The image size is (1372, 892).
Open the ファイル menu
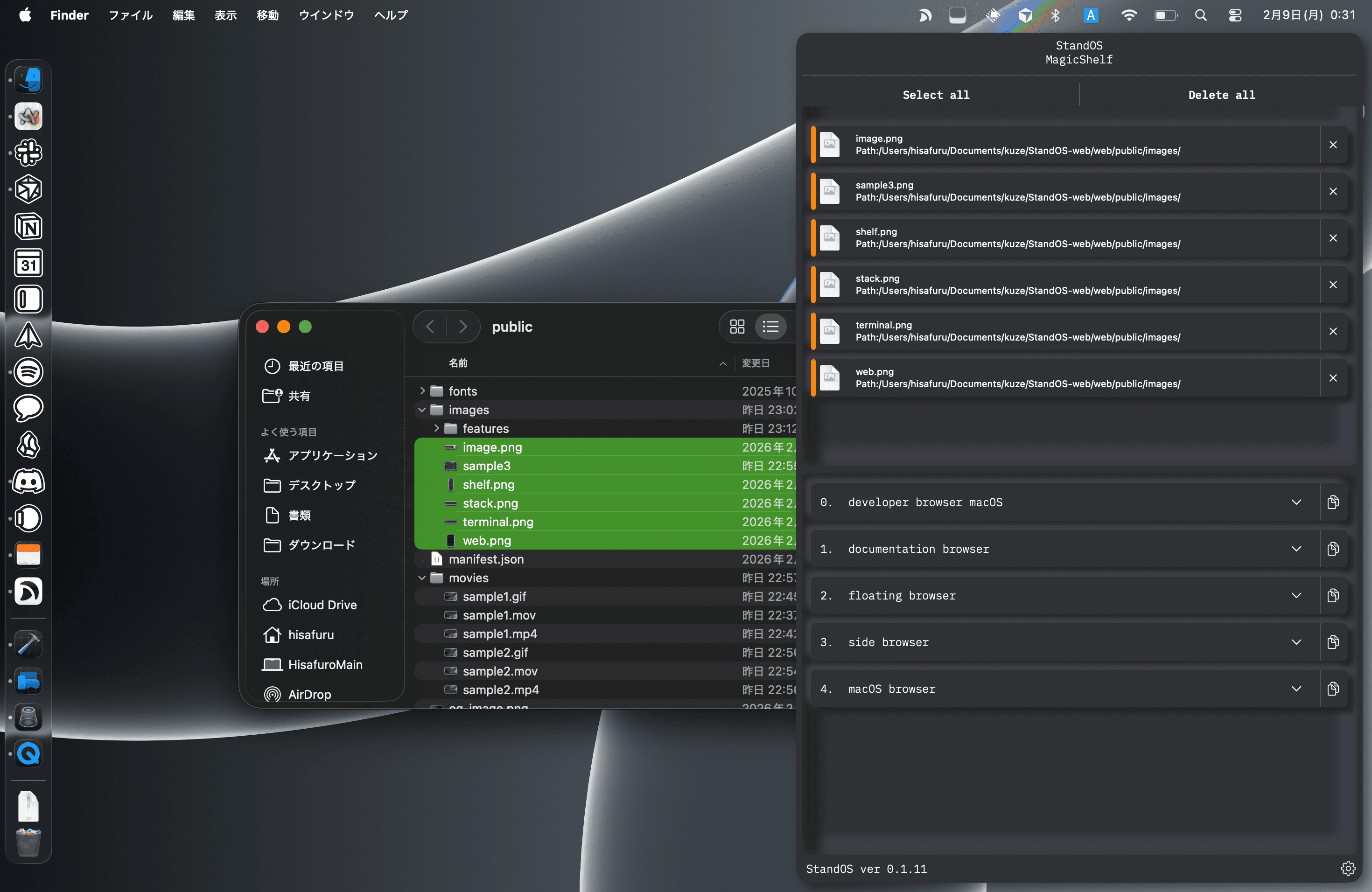click(130, 15)
